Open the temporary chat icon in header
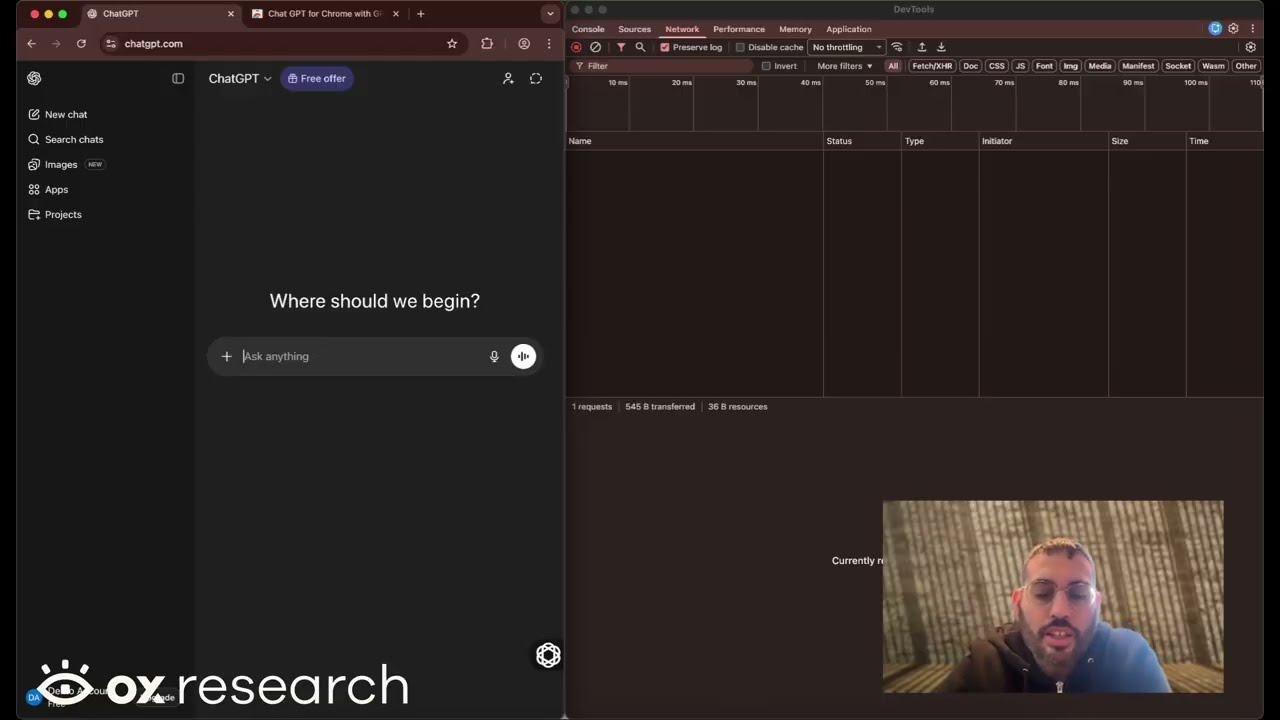 pyautogui.click(x=536, y=78)
